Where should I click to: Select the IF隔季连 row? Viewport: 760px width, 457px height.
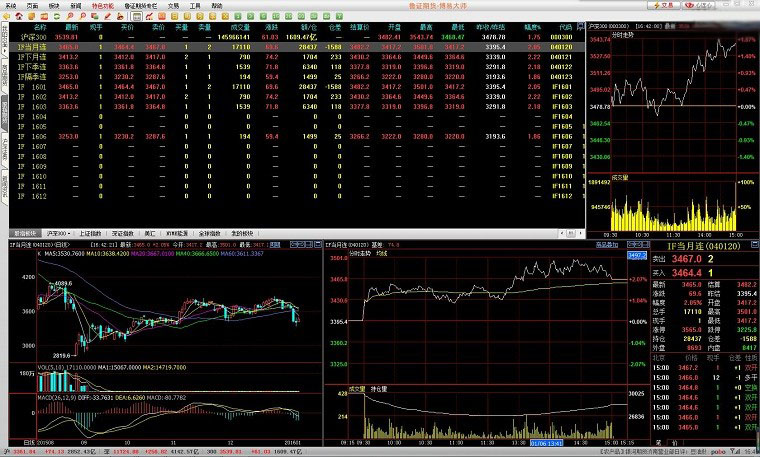[297, 77]
